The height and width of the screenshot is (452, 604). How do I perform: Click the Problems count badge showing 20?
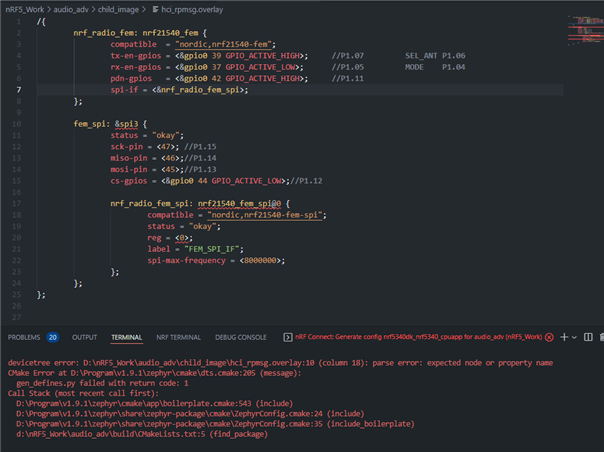[x=53, y=338]
